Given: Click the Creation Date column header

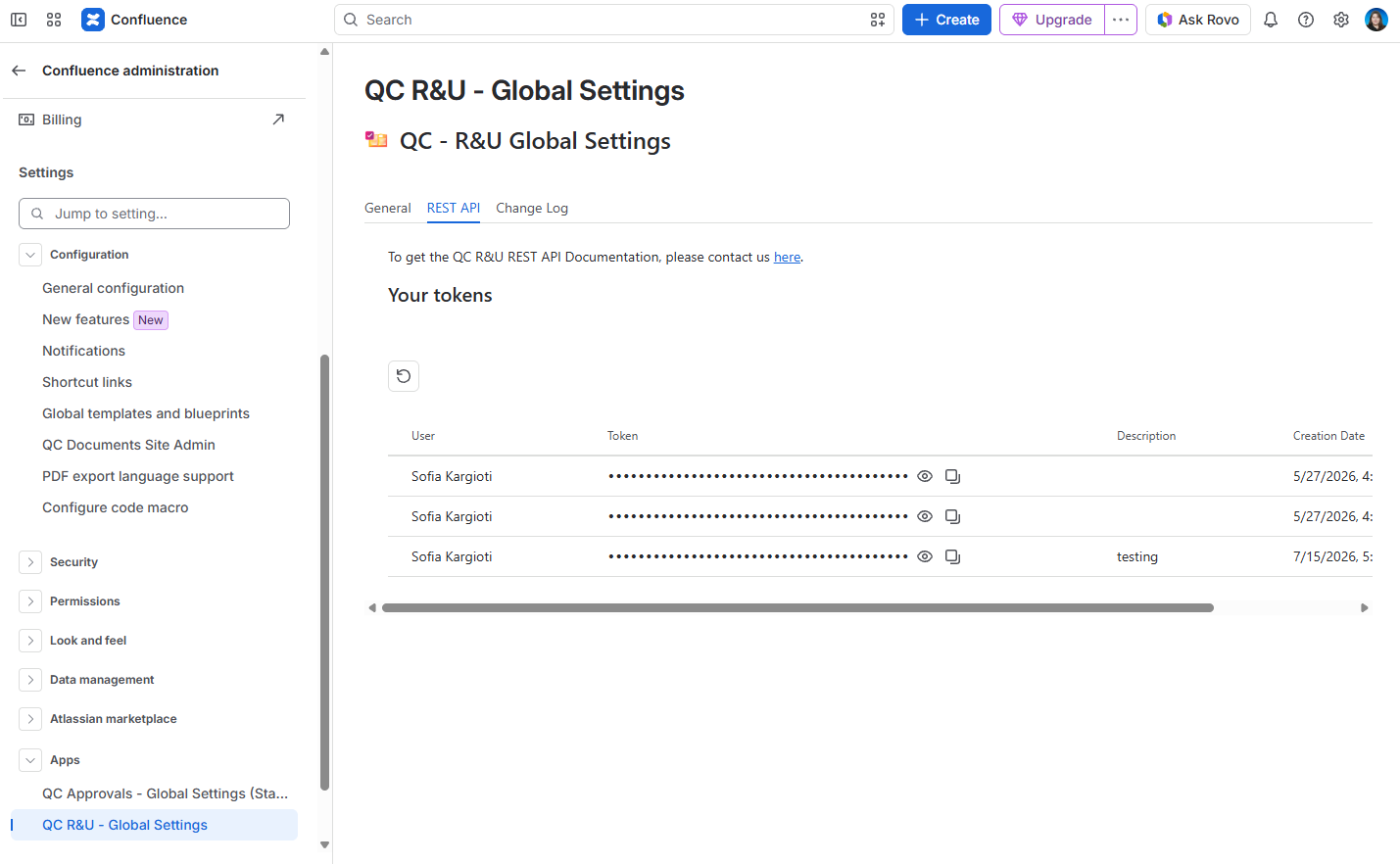Looking at the screenshot, I should (1328, 436).
